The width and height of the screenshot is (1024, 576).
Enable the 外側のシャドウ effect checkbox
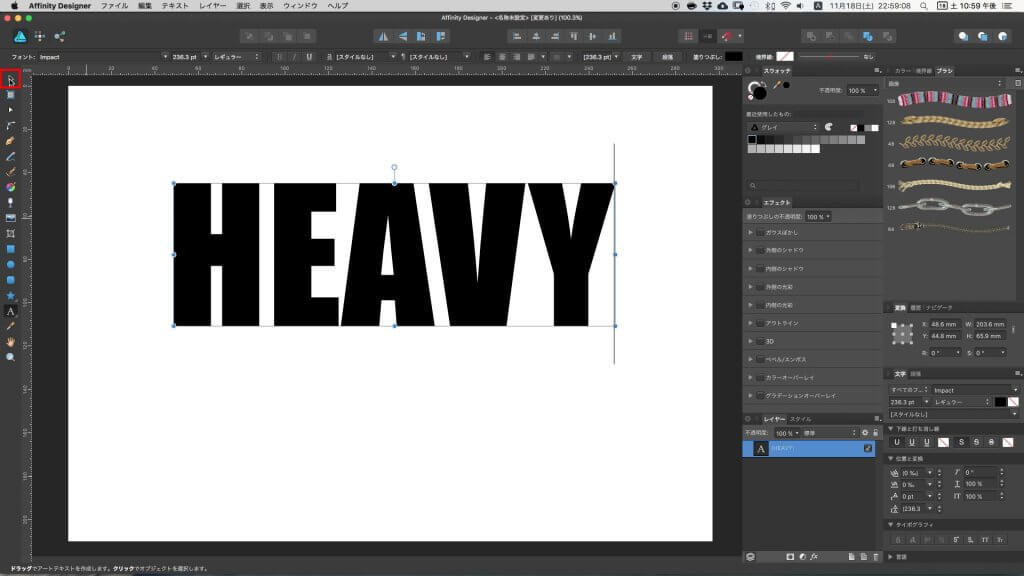760,250
